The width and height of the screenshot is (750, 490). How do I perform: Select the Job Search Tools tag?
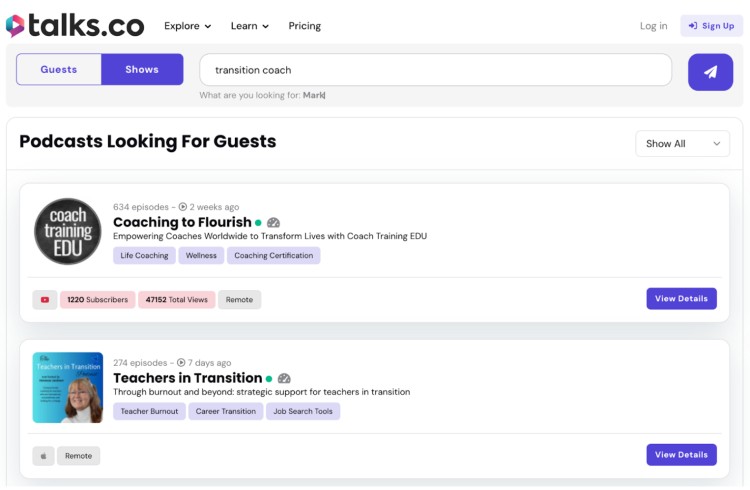click(303, 412)
